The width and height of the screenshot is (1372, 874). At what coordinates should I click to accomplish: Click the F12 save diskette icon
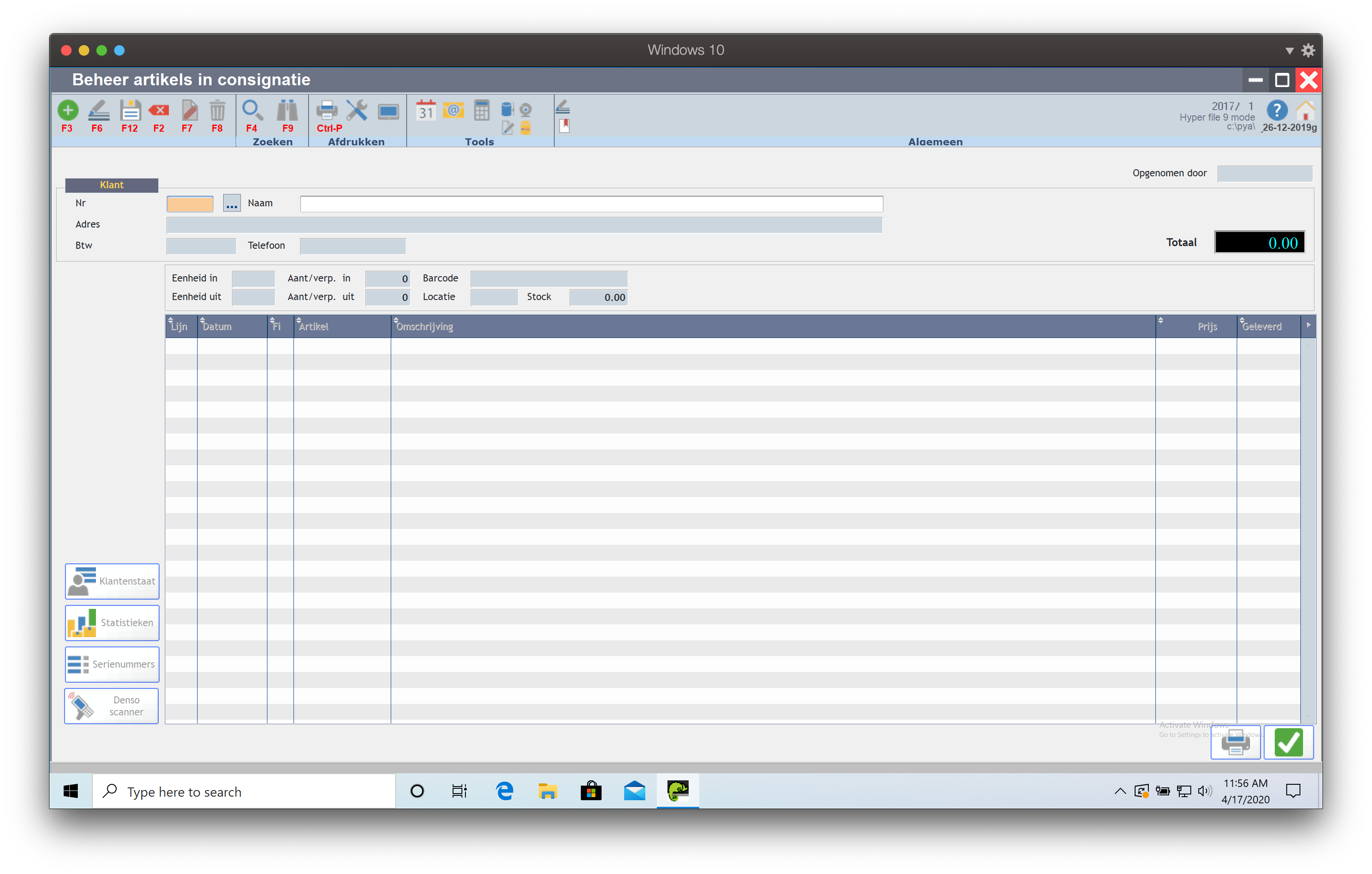tap(130, 110)
